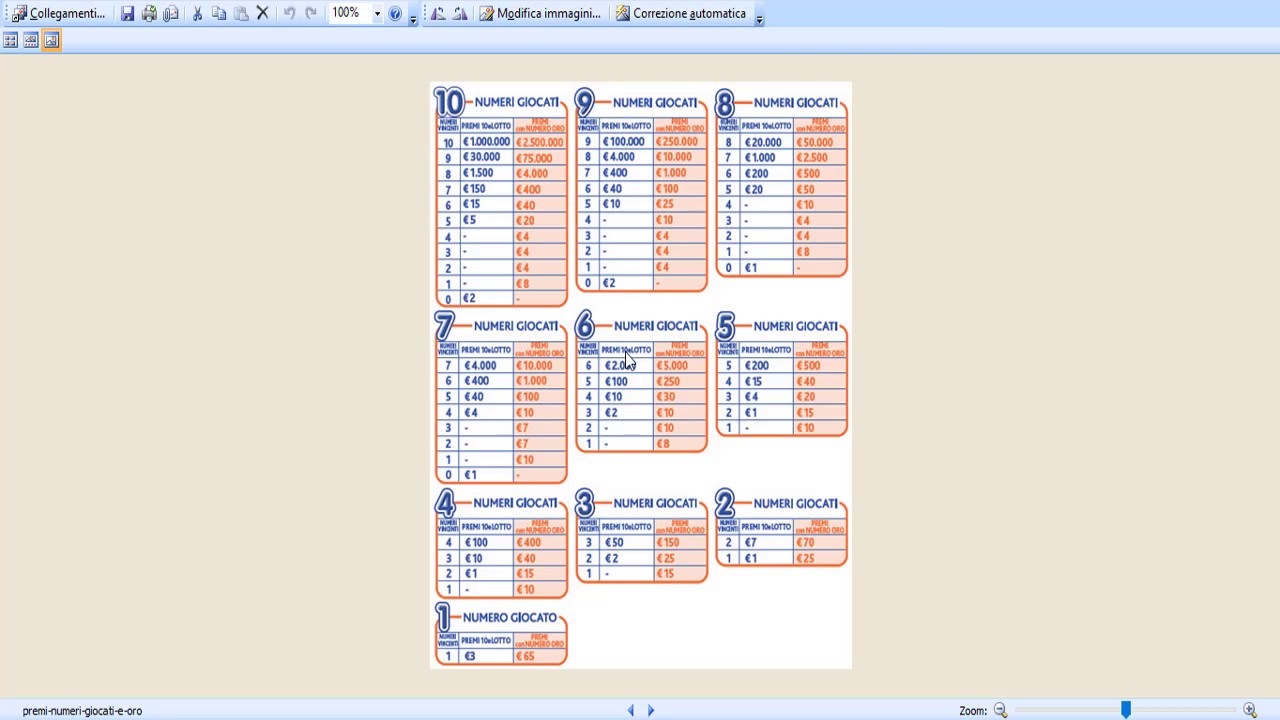Click the '1 NUMERO GIOCATO' heading
The image size is (1280, 720).
point(497,617)
